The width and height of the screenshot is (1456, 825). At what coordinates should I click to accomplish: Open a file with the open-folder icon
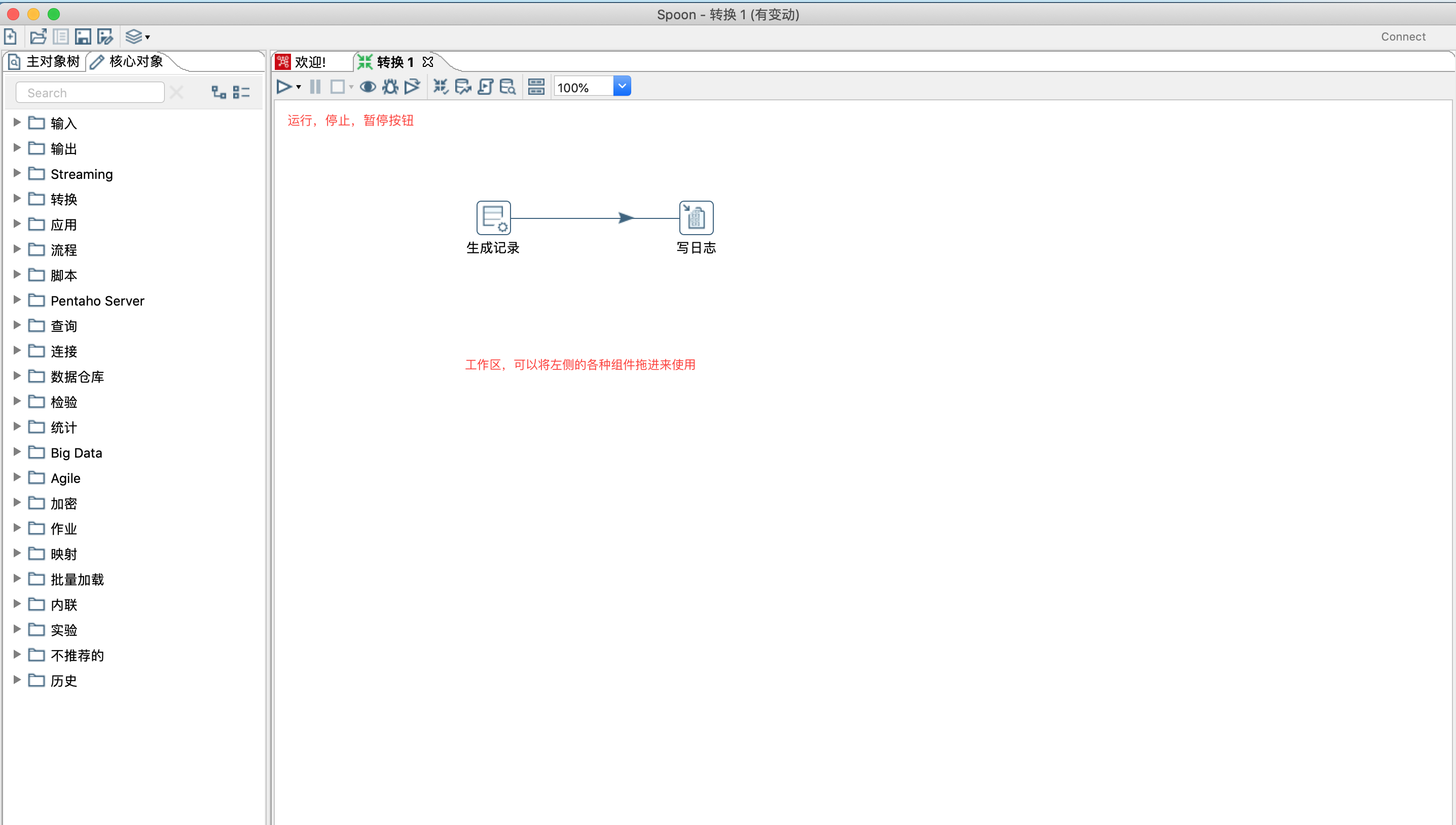pos(38,37)
